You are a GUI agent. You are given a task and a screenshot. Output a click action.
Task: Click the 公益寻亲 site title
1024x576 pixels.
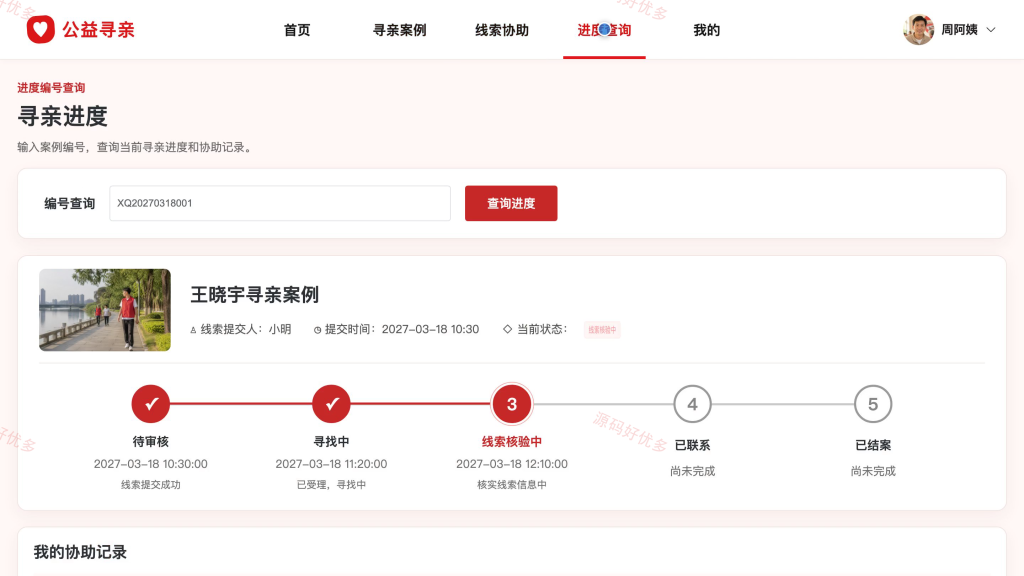pos(99,29)
